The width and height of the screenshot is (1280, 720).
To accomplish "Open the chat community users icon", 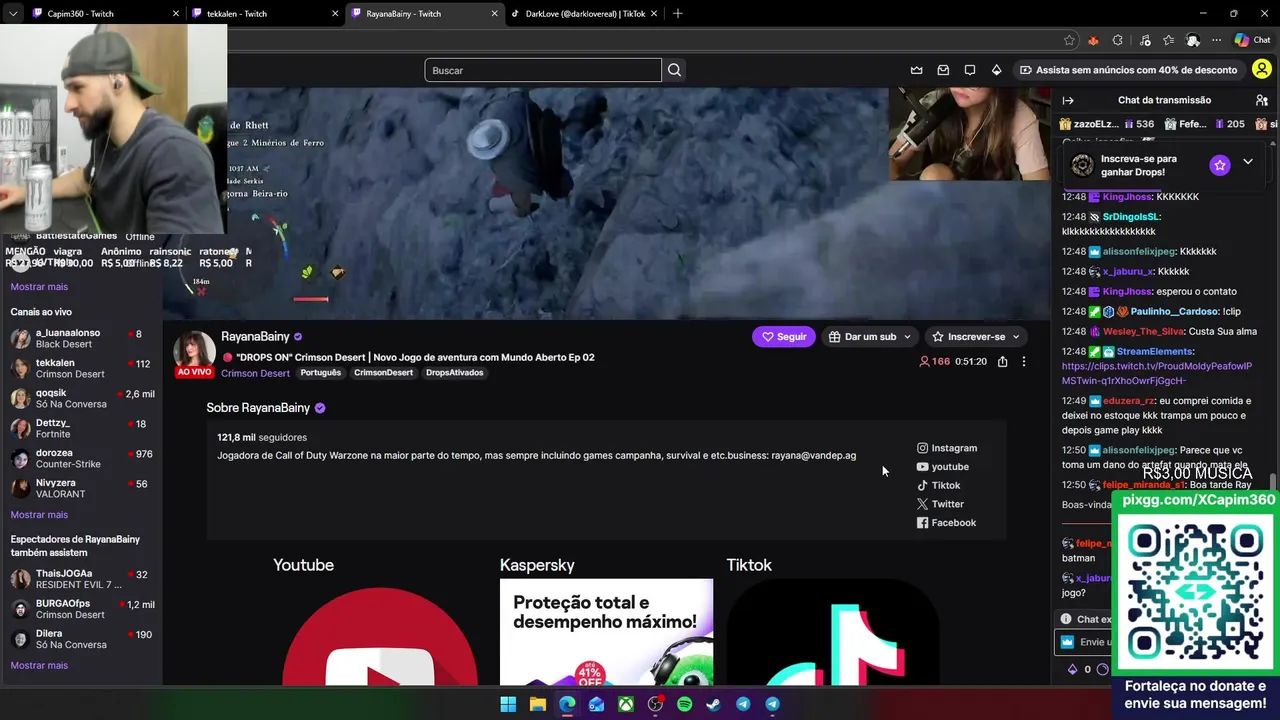I will pos(1262,100).
